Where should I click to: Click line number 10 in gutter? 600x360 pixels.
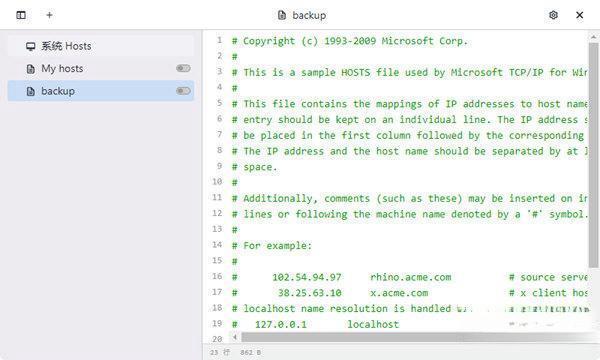(217, 182)
